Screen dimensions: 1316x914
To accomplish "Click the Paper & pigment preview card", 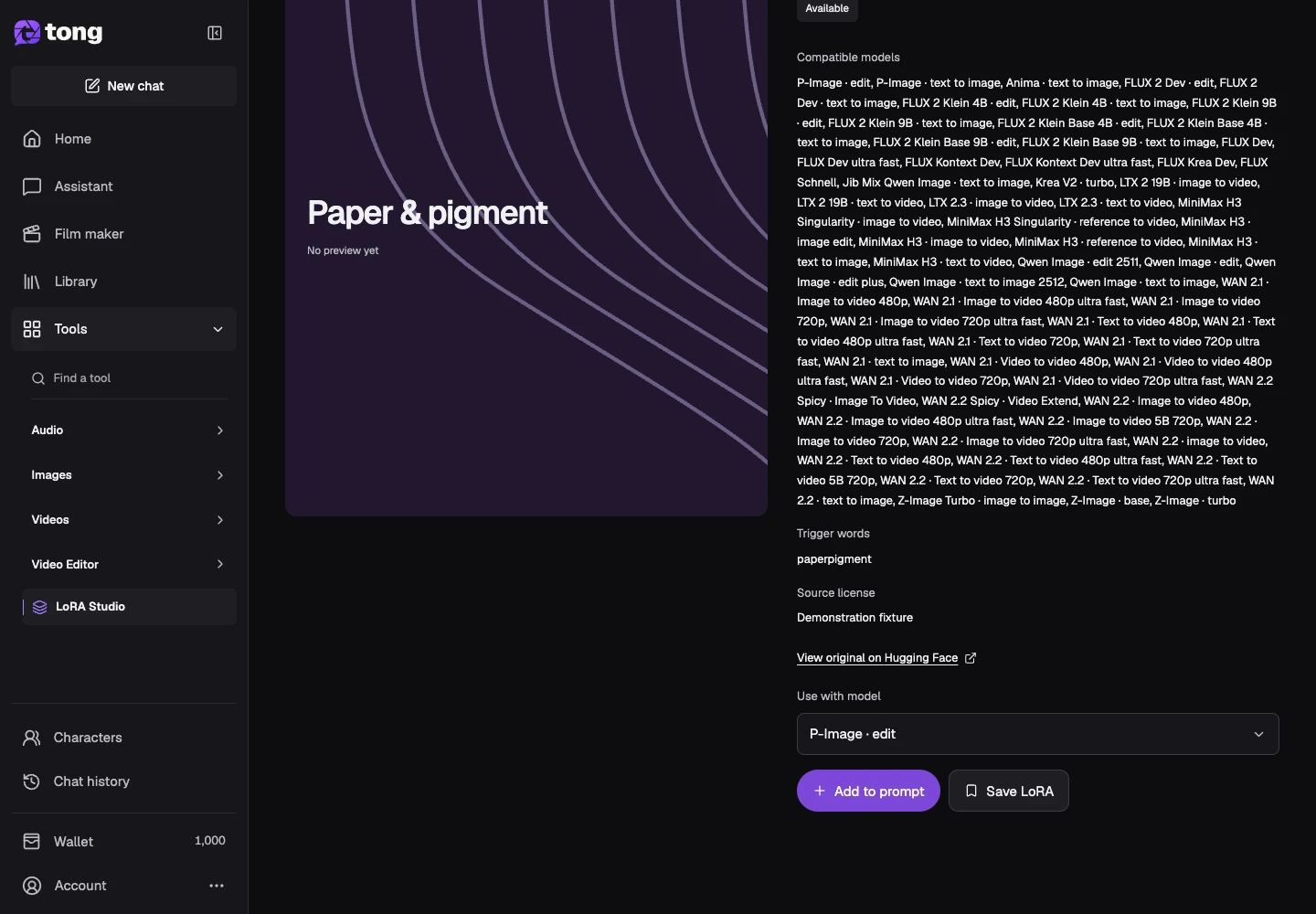I will click(x=526, y=258).
